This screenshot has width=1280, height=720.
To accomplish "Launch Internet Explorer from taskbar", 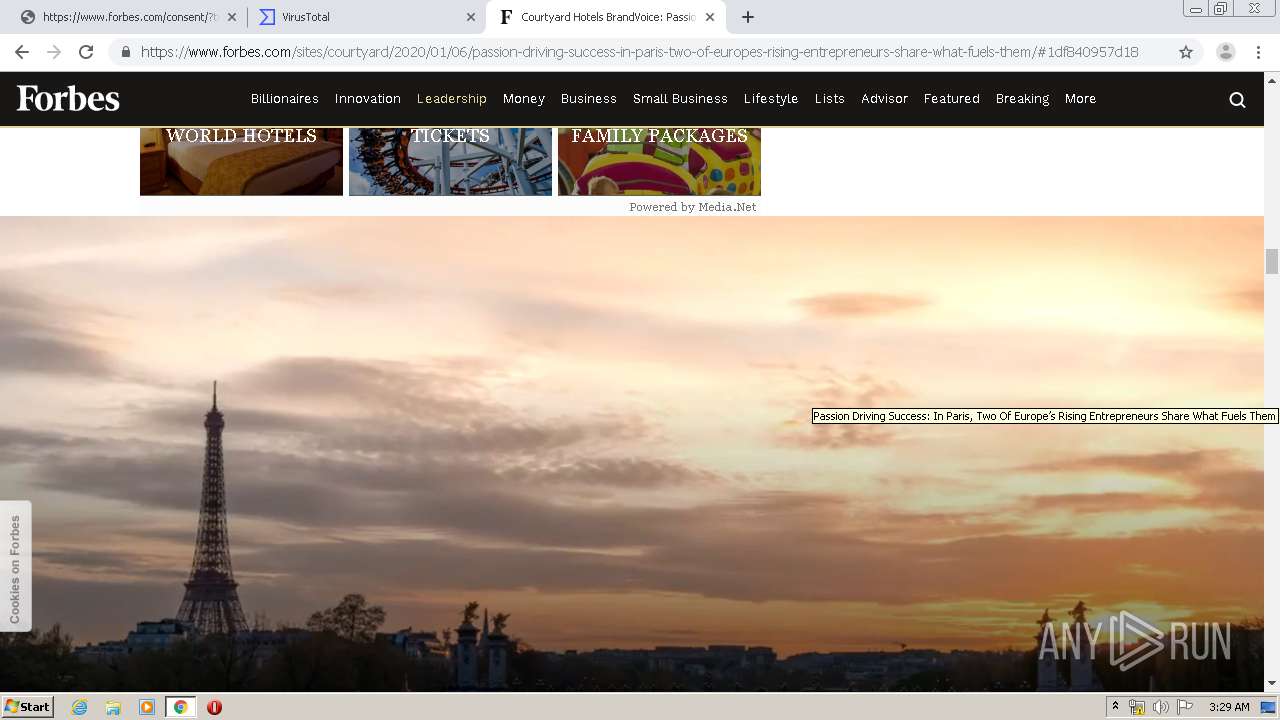I will click(80, 707).
